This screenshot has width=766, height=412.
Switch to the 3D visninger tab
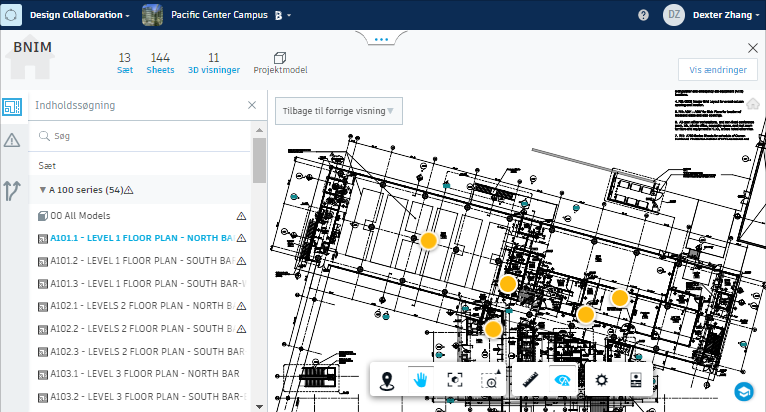tap(213, 64)
